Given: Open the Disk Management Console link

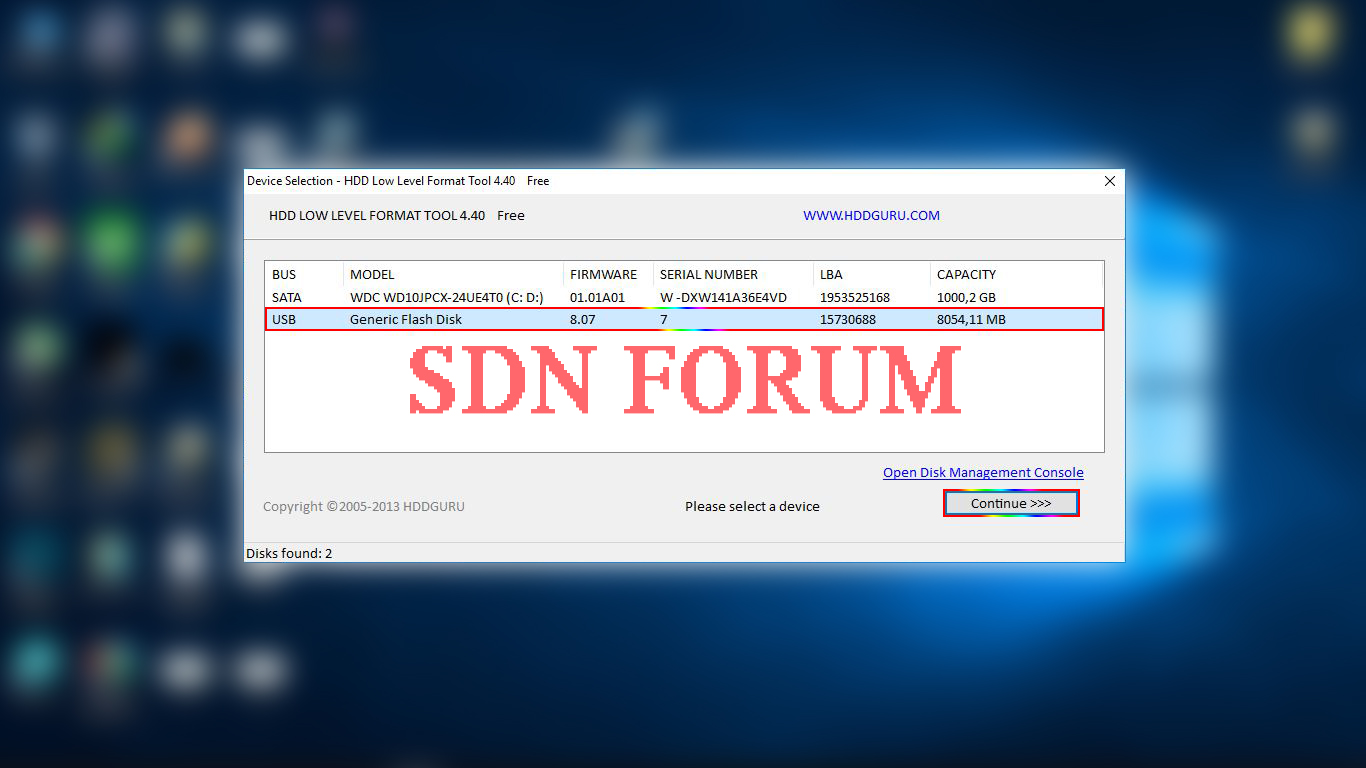Looking at the screenshot, I should coord(983,473).
